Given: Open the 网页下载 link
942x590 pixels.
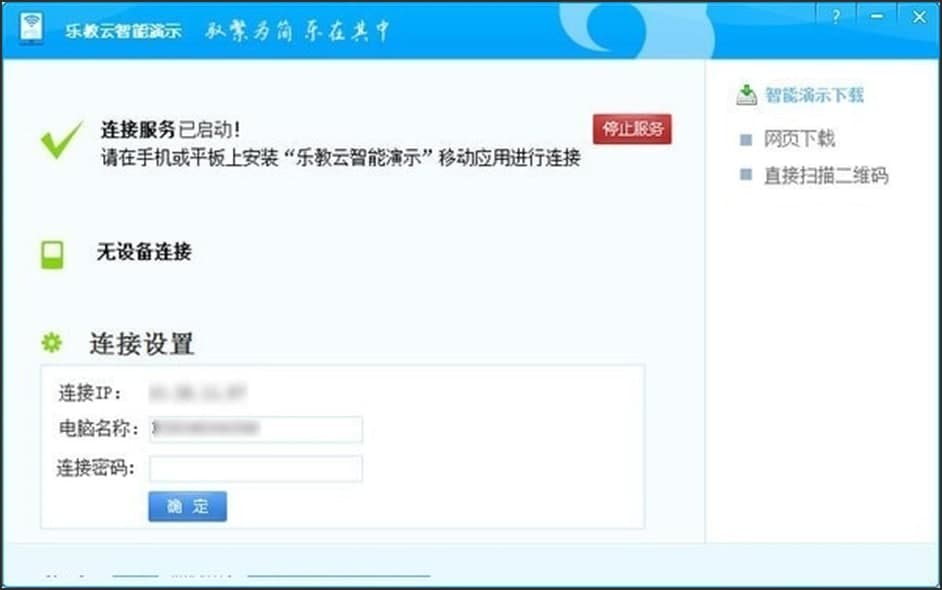Looking at the screenshot, I should click(800, 139).
